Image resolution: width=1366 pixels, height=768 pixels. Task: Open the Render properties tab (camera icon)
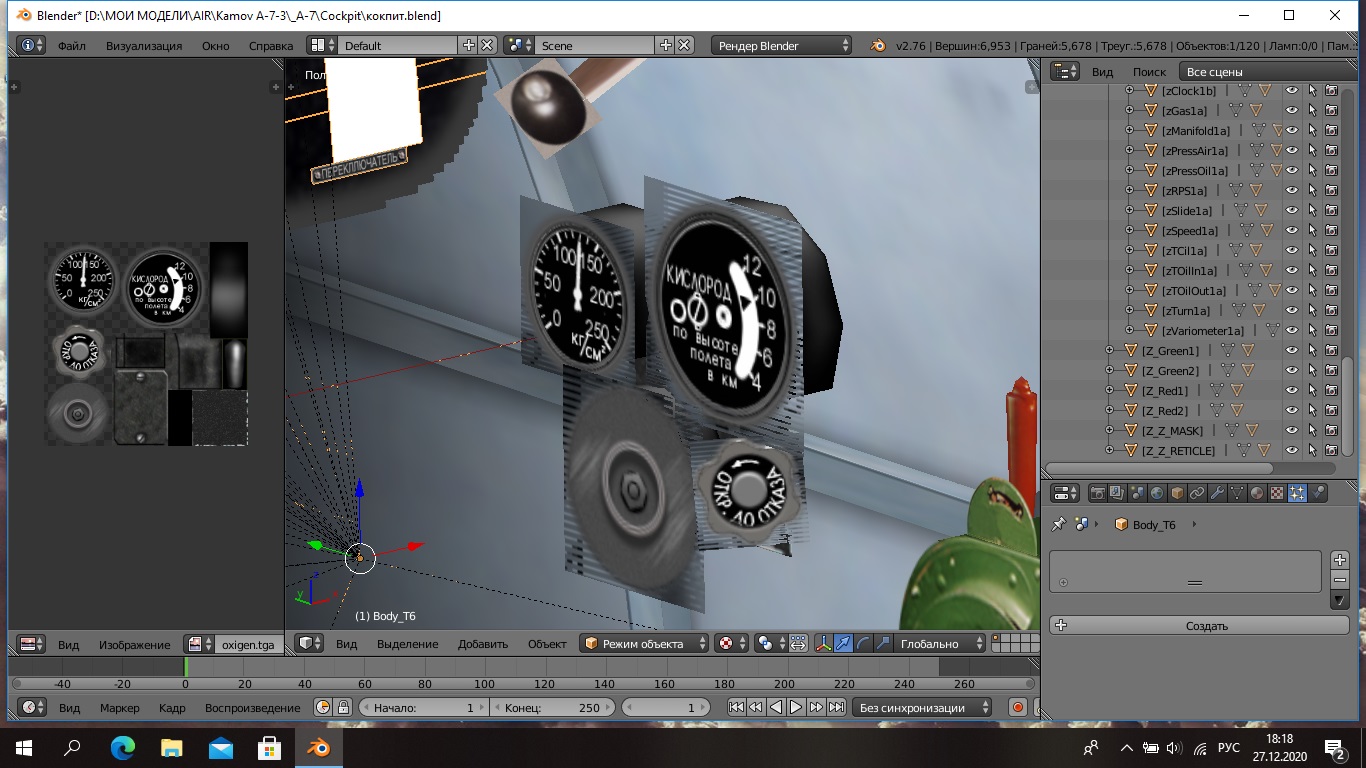[x=1097, y=493]
